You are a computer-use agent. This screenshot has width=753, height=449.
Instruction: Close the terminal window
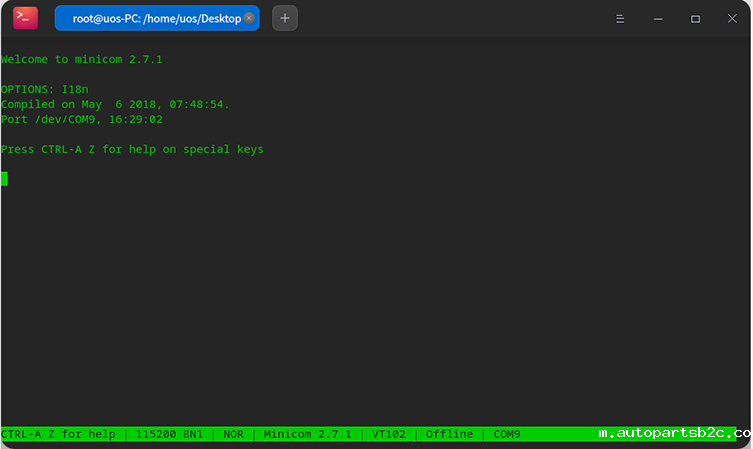(x=731, y=18)
